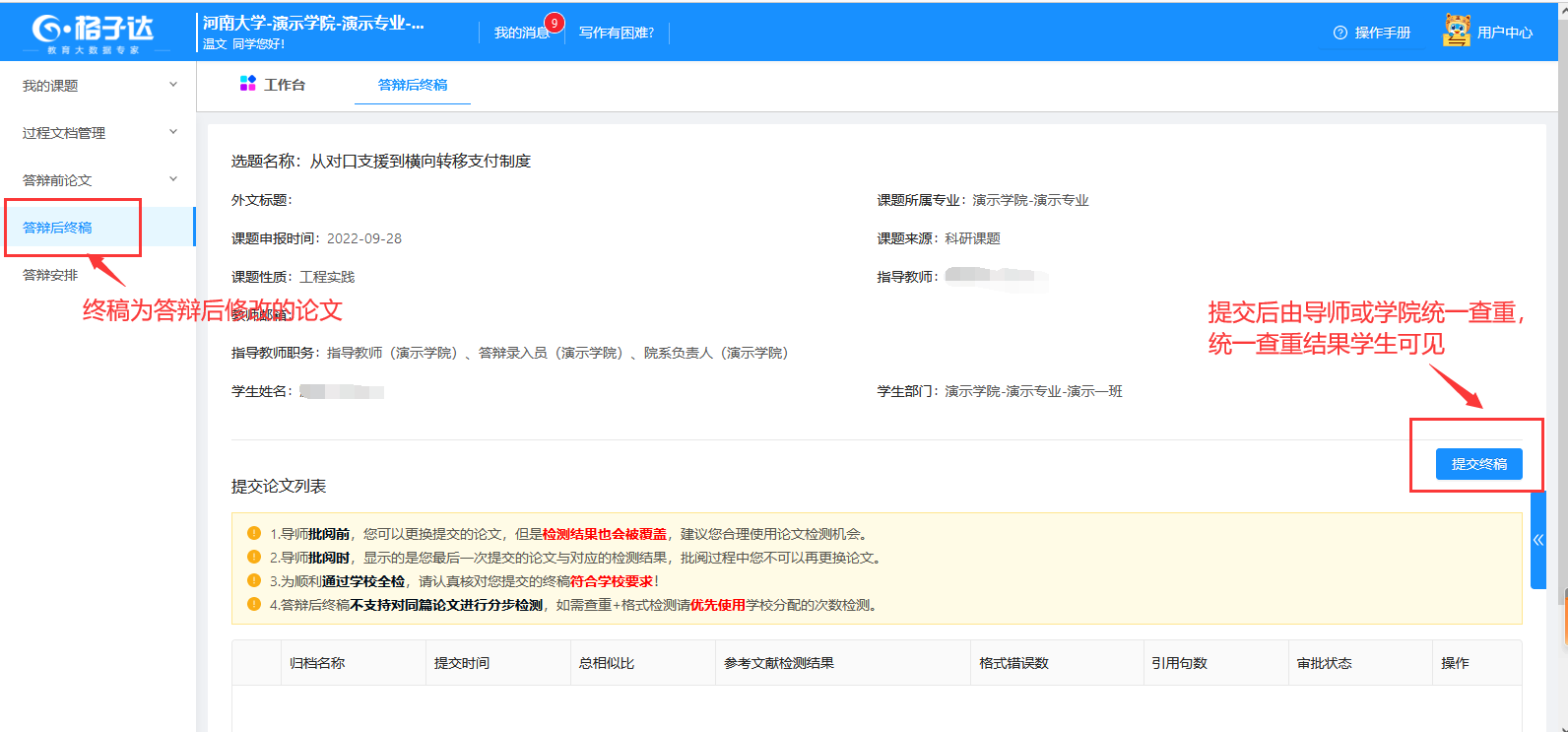The image size is (1568, 732).
Task: Select the 答辩后终稿 tab
Action: (412, 85)
